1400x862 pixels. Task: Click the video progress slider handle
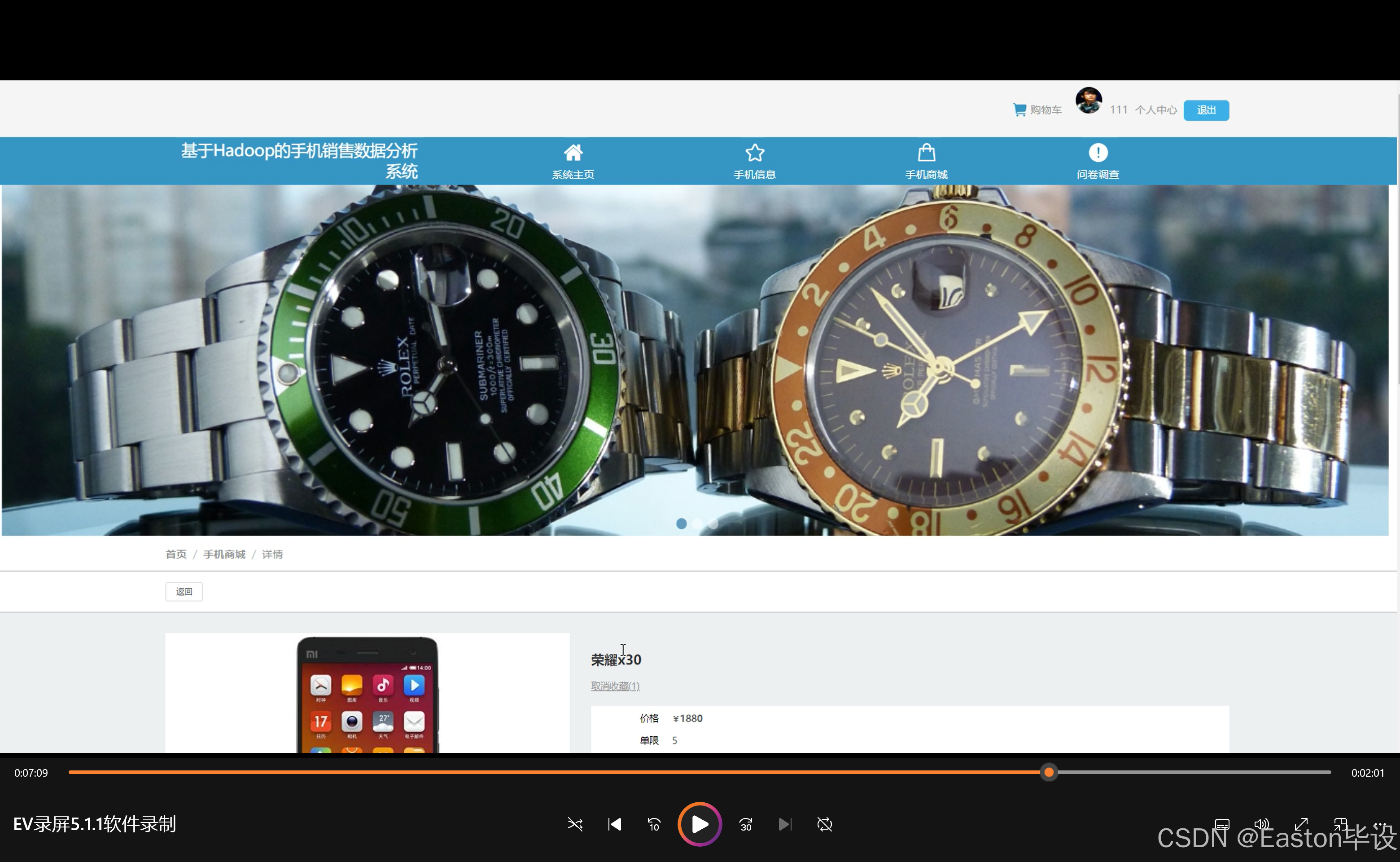click(1049, 773)
